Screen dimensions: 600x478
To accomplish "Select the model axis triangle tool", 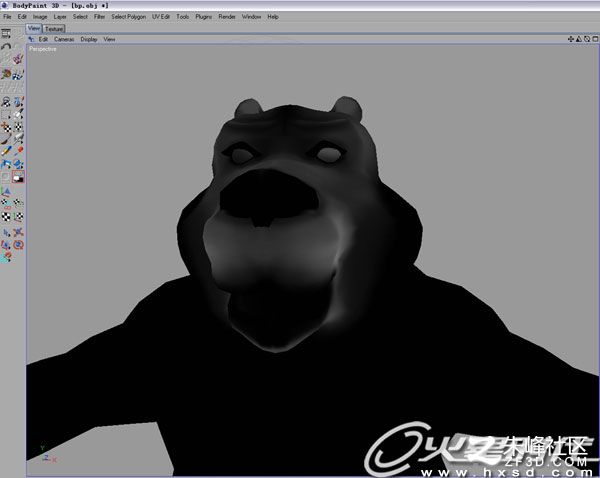I will tap(6, 191).
